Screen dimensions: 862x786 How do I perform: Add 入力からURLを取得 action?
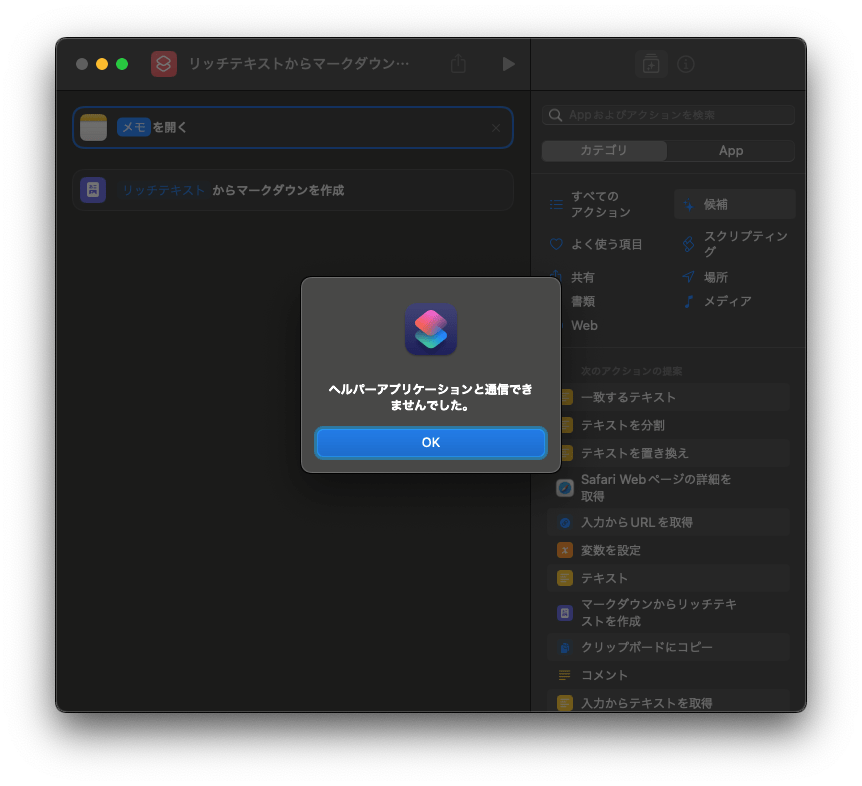[668, 523]
